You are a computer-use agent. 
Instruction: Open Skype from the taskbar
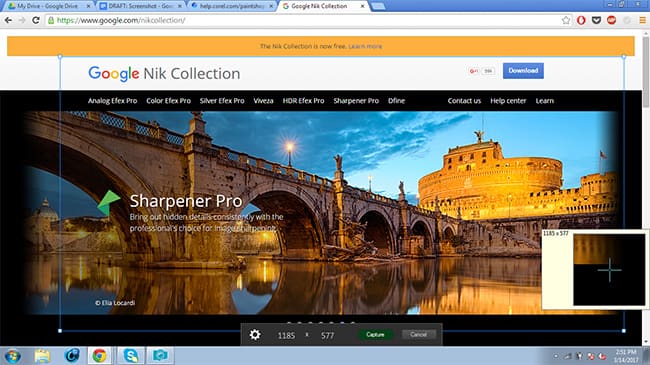point(131,355)
